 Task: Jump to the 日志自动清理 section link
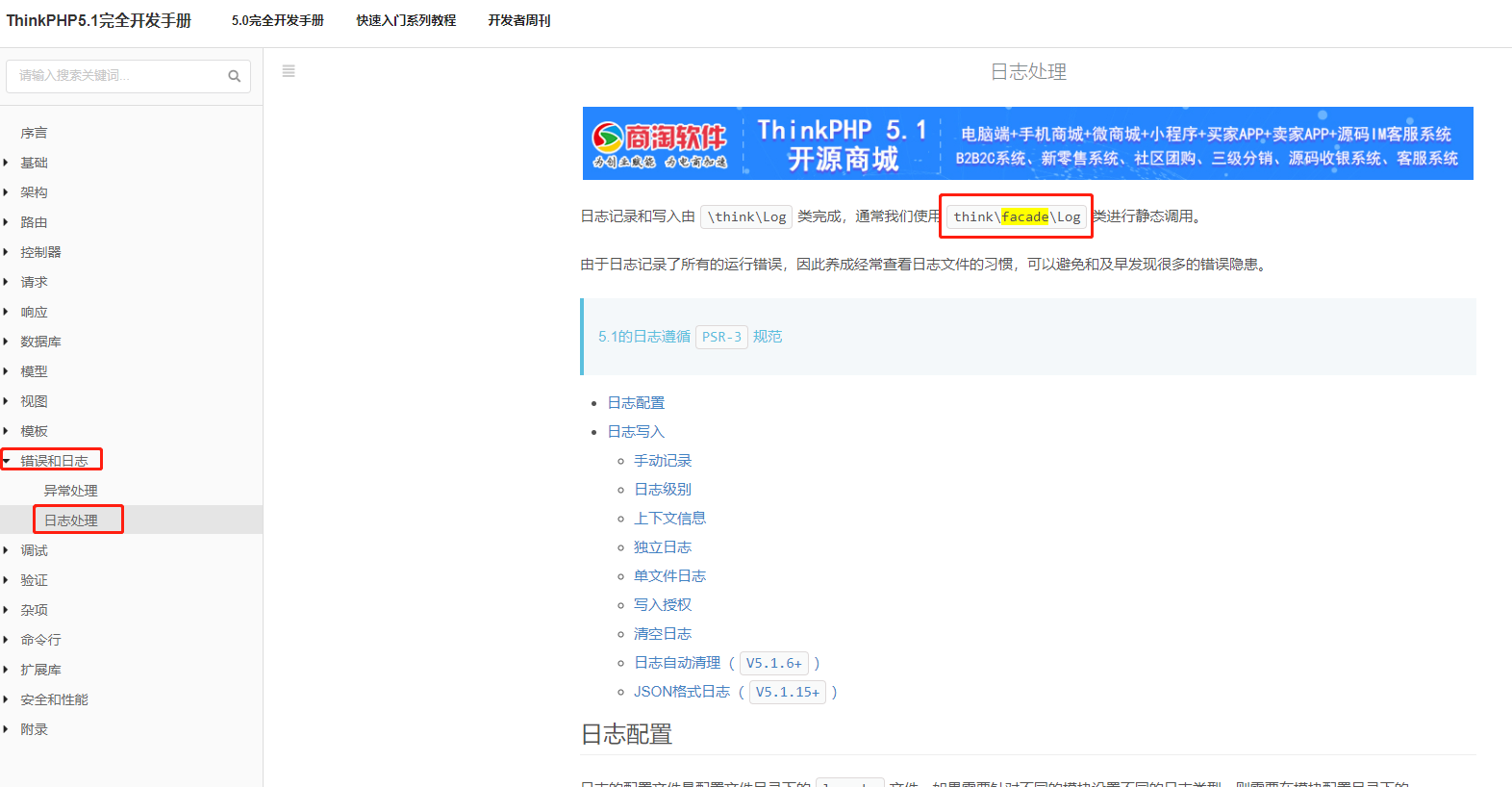pyautogui.click(x=677, y=662)
